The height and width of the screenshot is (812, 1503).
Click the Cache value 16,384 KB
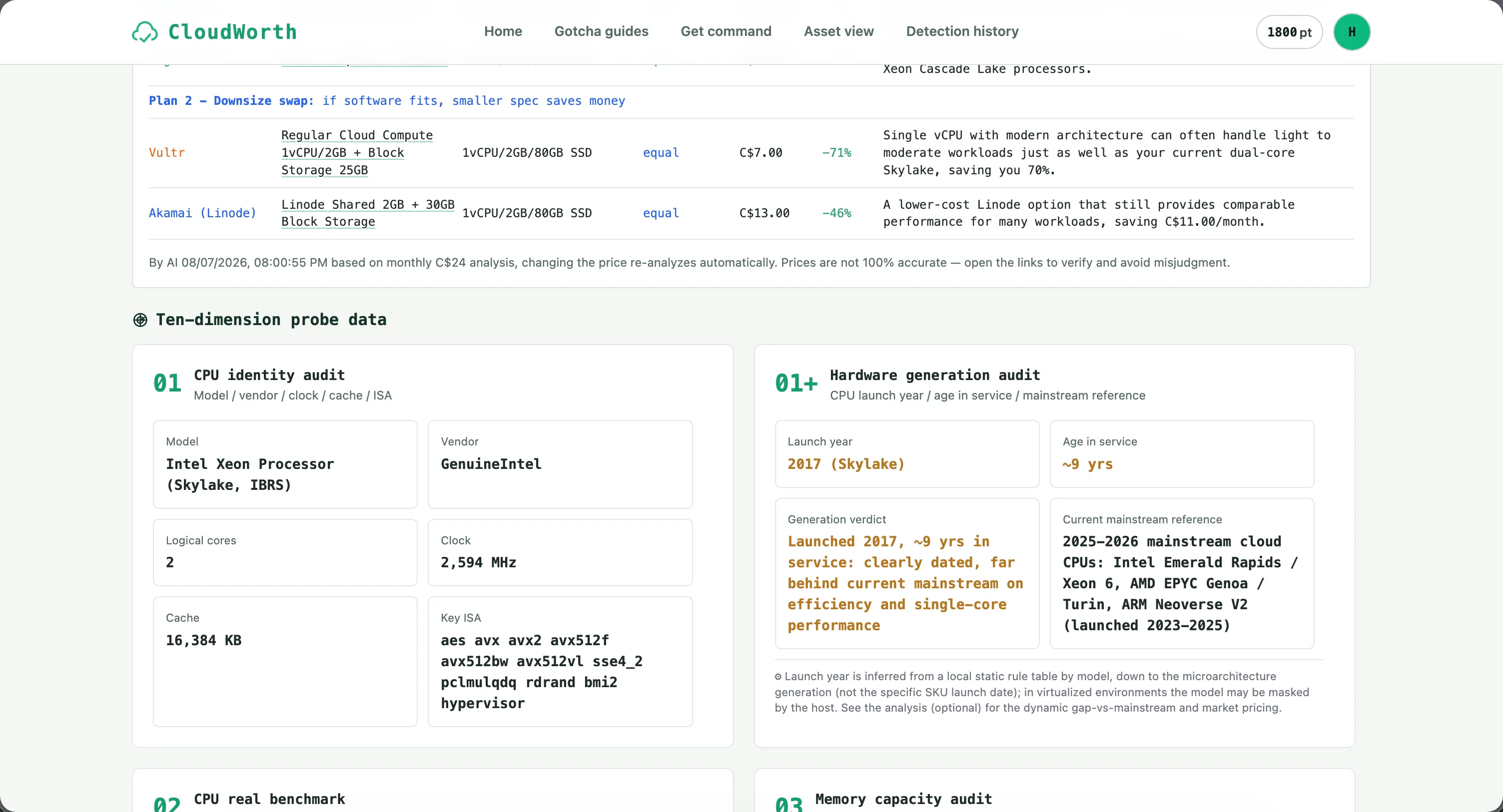[204, 641]
